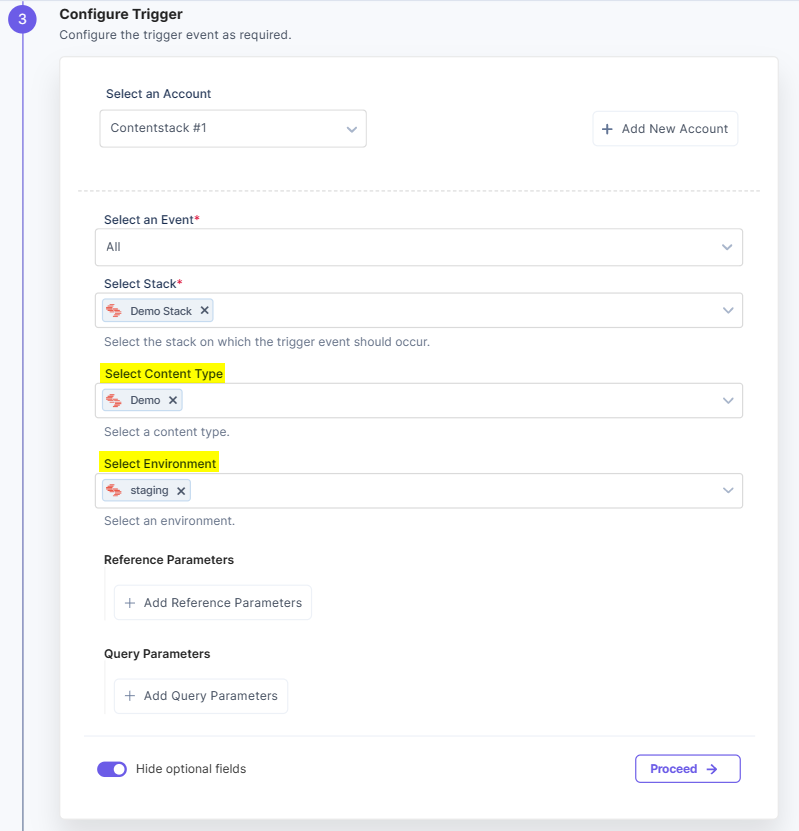Click the step 3 circle indicator
The image size is (799, 831).
(22, 20)
